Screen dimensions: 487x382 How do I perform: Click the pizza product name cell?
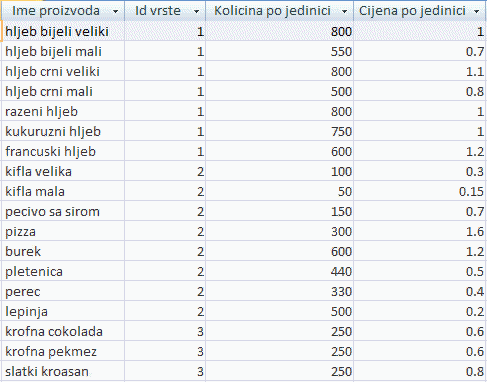pyautogui.click(x=63, y=231)
